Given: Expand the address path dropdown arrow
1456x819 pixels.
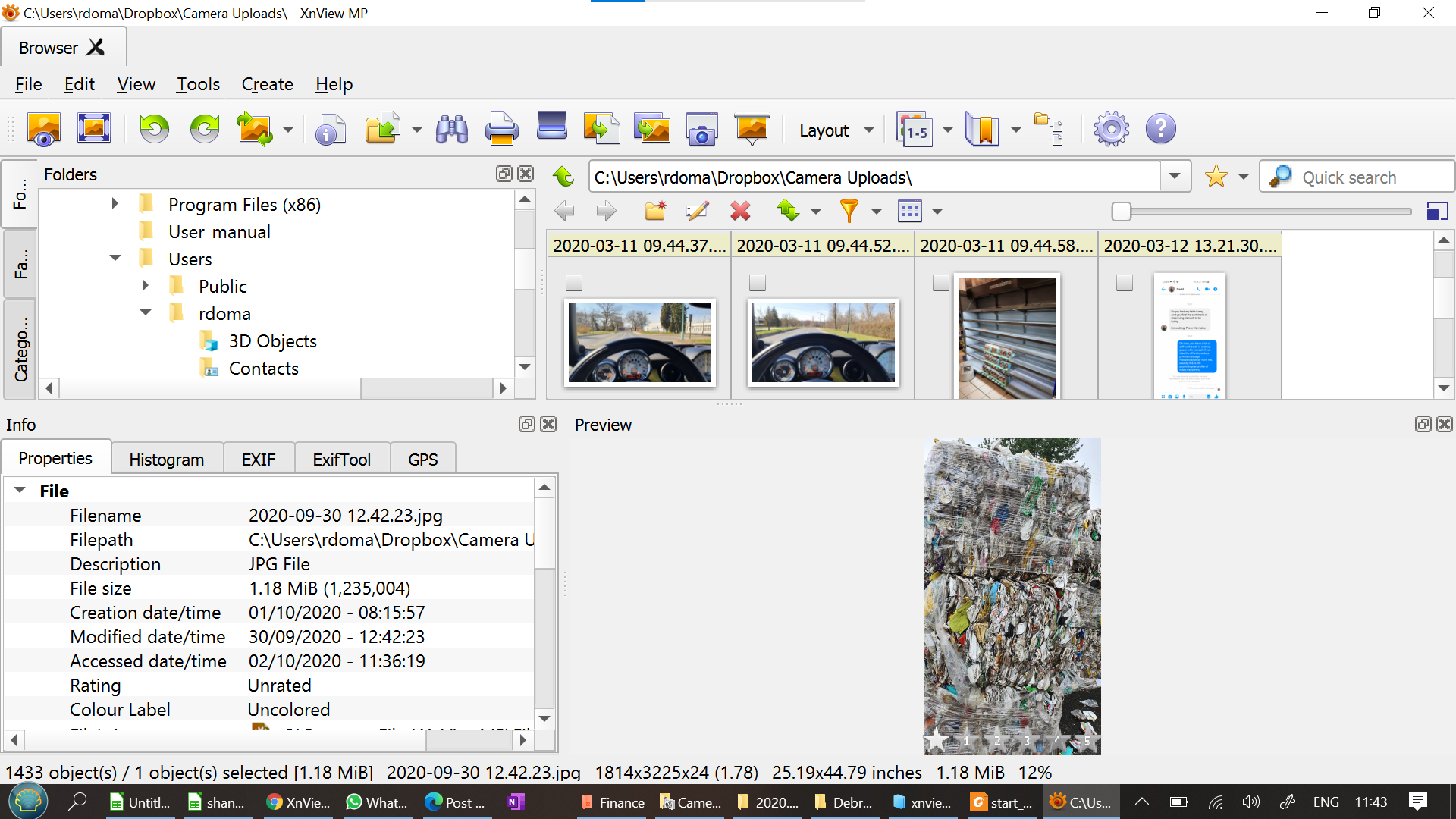Looking at the screenshot, I should pos(1175,177).
